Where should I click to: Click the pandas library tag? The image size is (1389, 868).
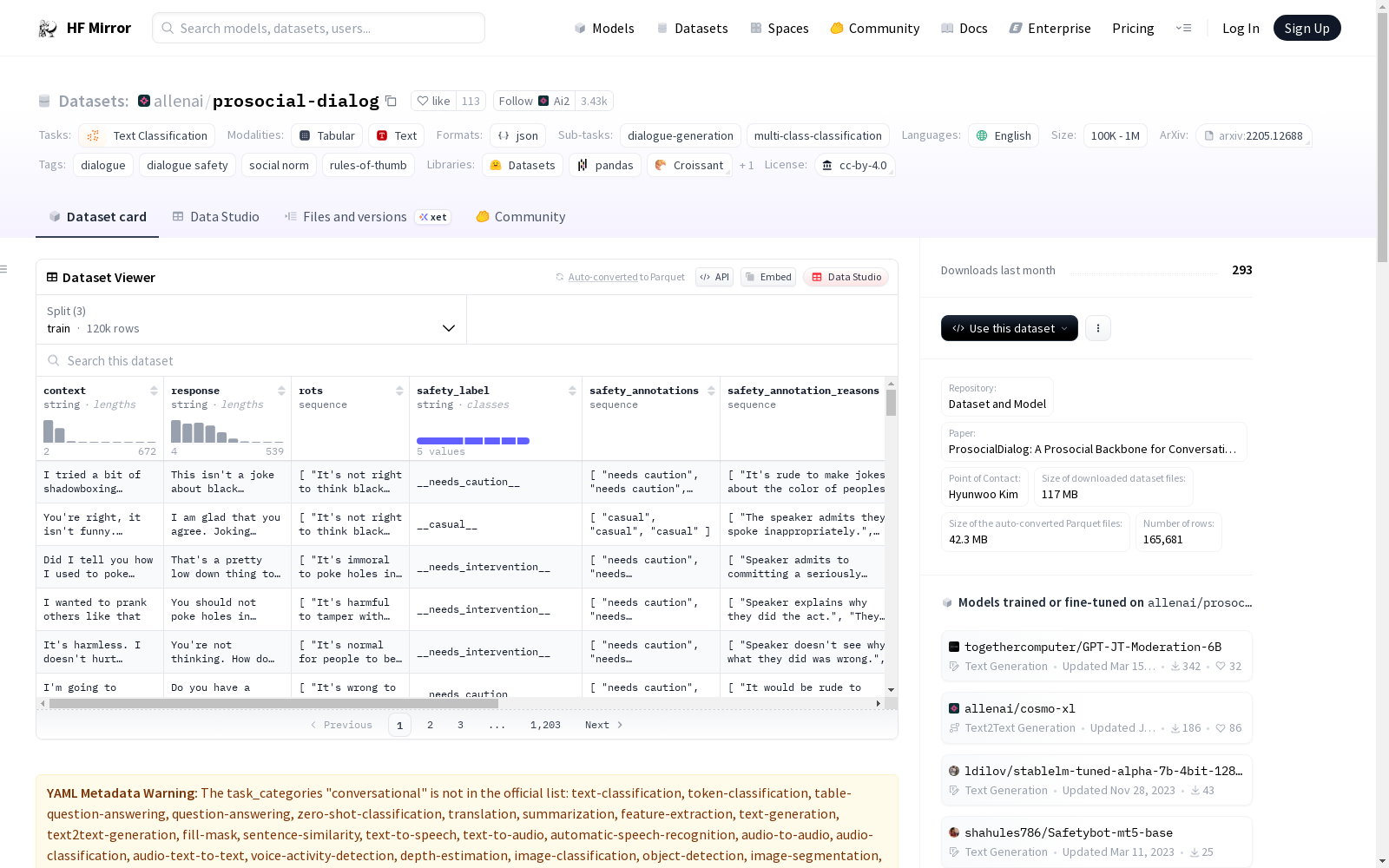pyautogui.click(x=605, y=165)
